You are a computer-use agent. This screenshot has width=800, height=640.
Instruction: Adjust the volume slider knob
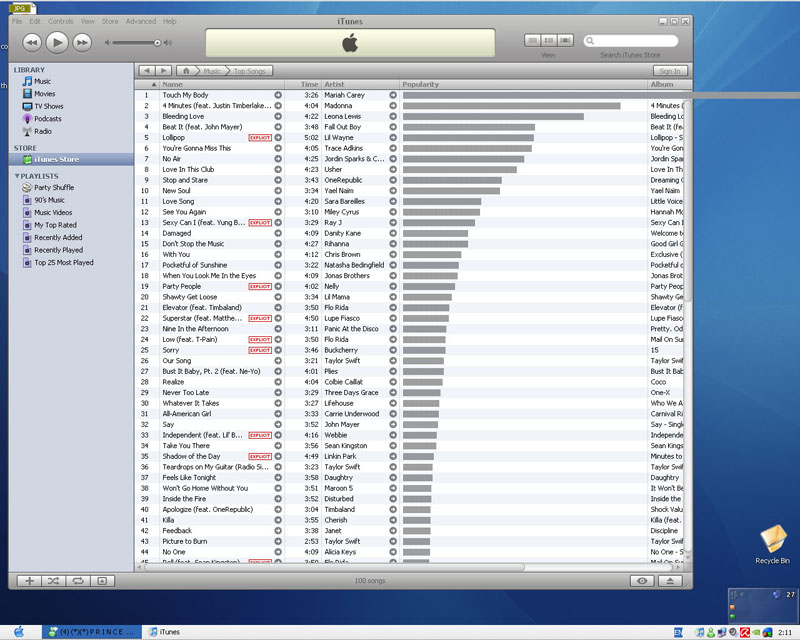pyautogui.click(x=158, y=43)
